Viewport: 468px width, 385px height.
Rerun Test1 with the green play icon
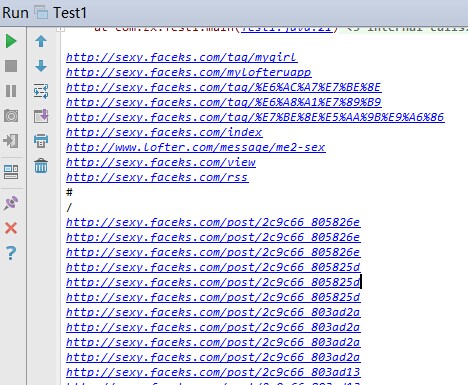click(11, 41)
